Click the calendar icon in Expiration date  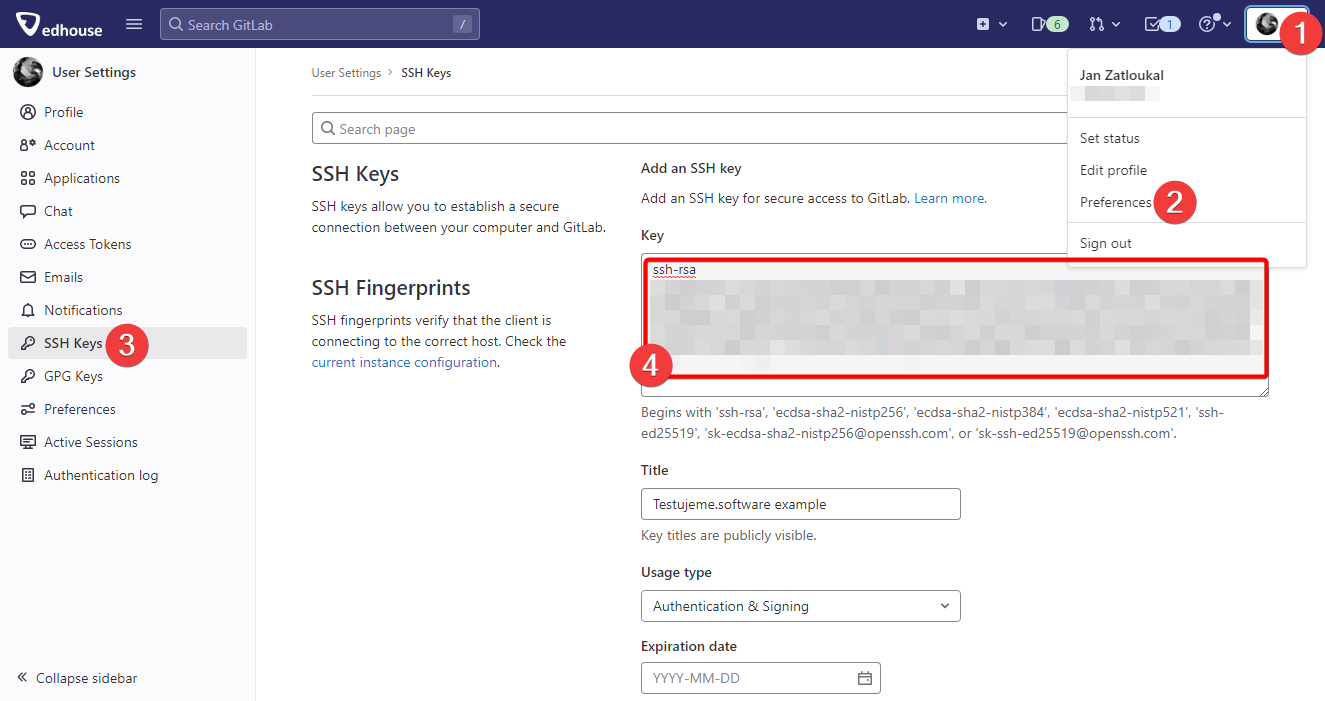865,678
